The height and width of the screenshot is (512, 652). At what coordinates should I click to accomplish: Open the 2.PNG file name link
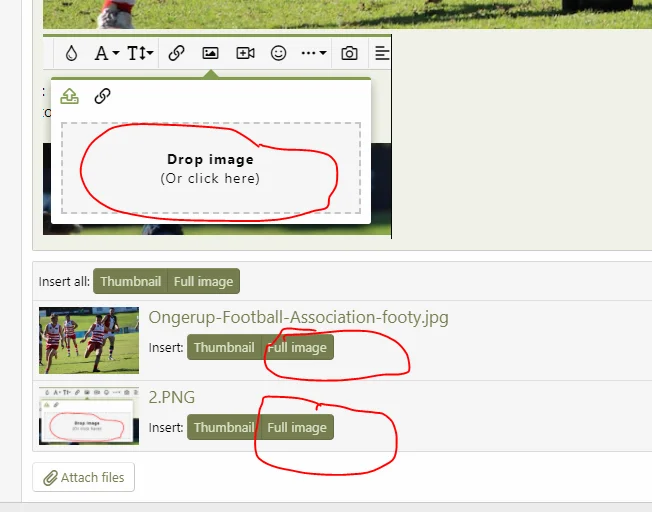(172, 397)
